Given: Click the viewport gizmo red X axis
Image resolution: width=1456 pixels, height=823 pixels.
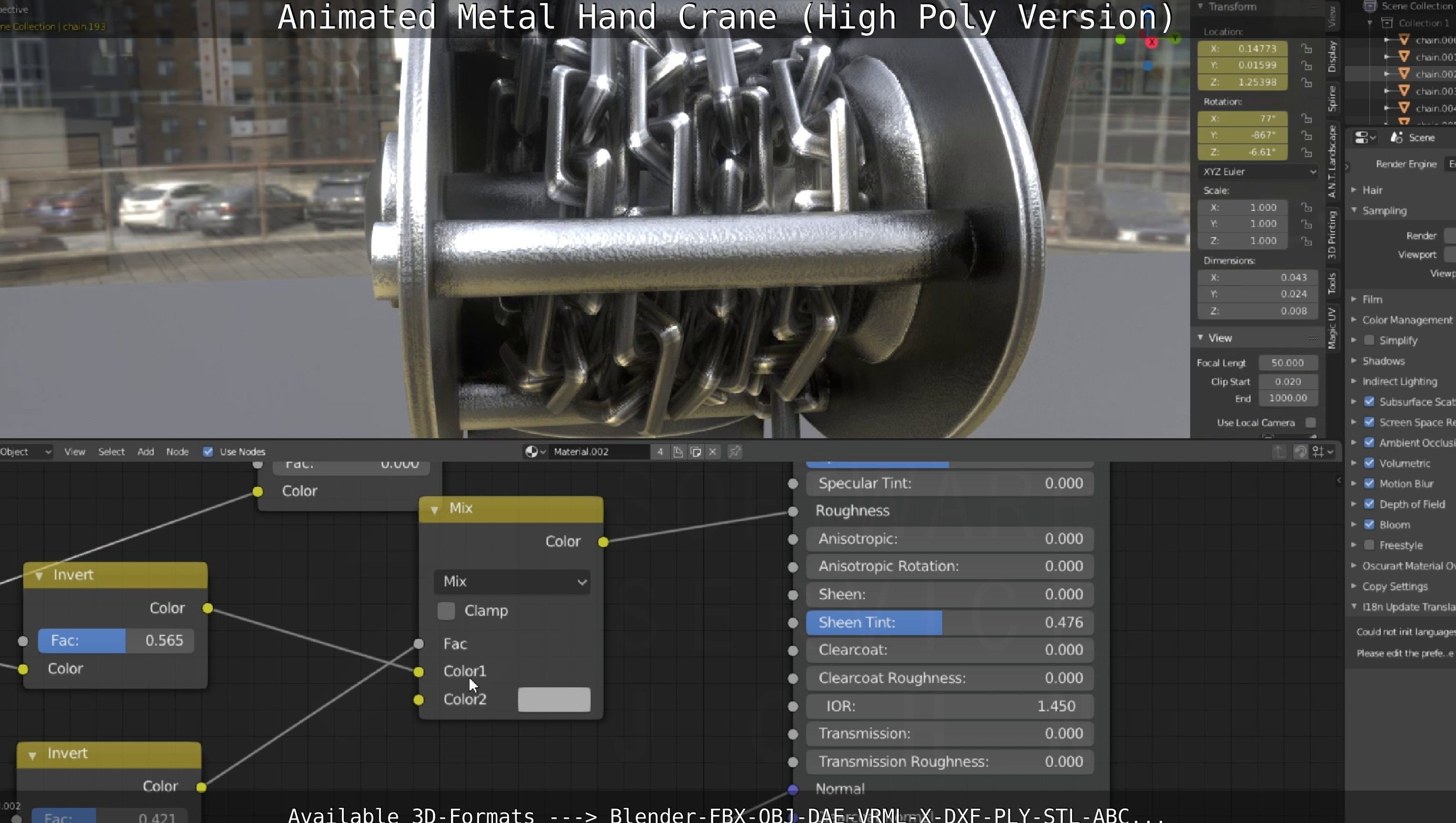Looking at the screenshot, I should (1151, 42).
